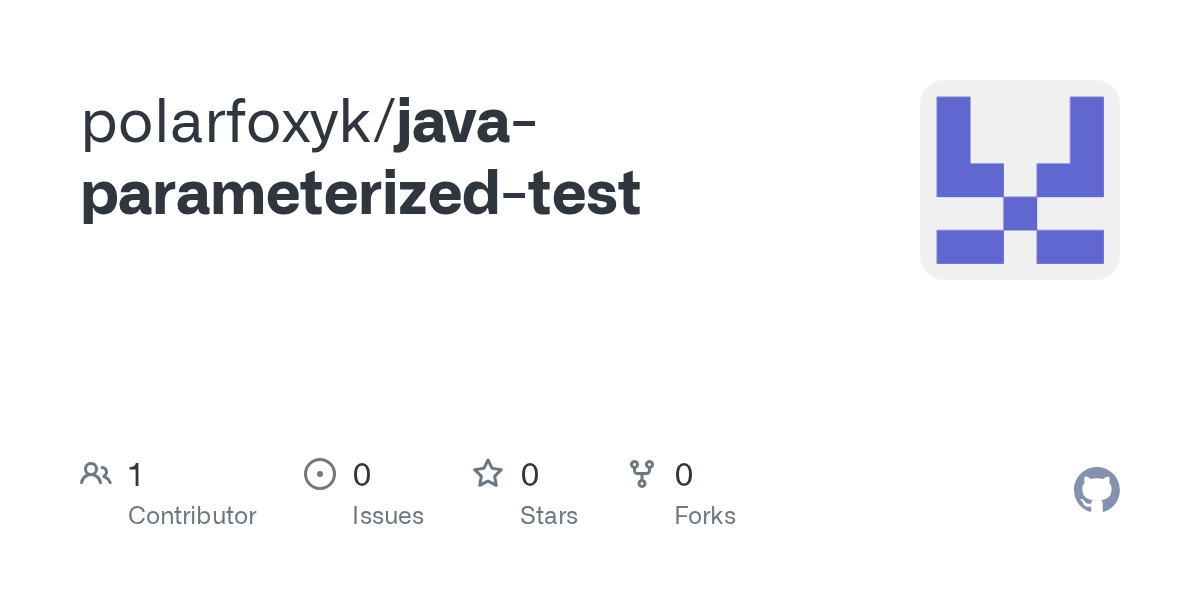The width and height of the screenshot is (1200, 600).
Task: Click the Contributor people icon
Action: (96, 474)
